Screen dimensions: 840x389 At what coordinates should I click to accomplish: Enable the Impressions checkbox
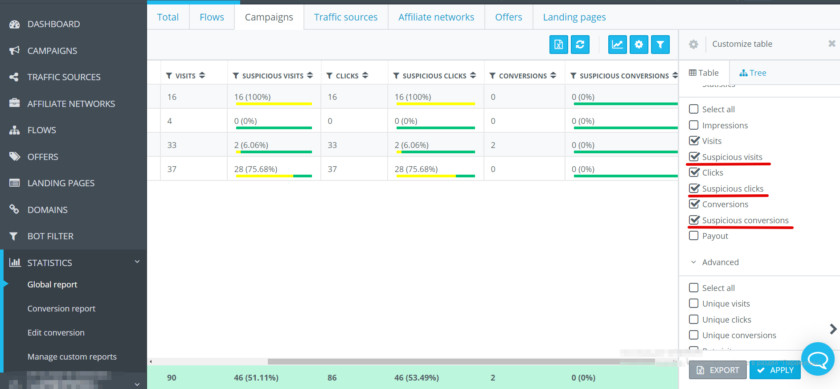click(694, 125)
